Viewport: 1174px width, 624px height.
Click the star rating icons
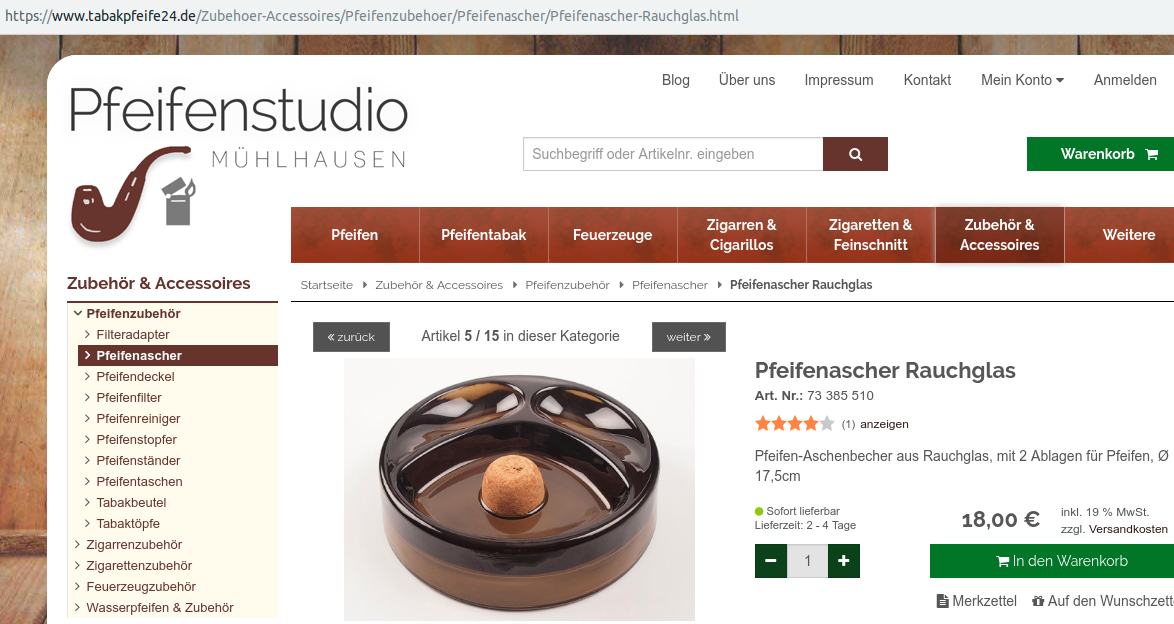click(x=794, y=424)
